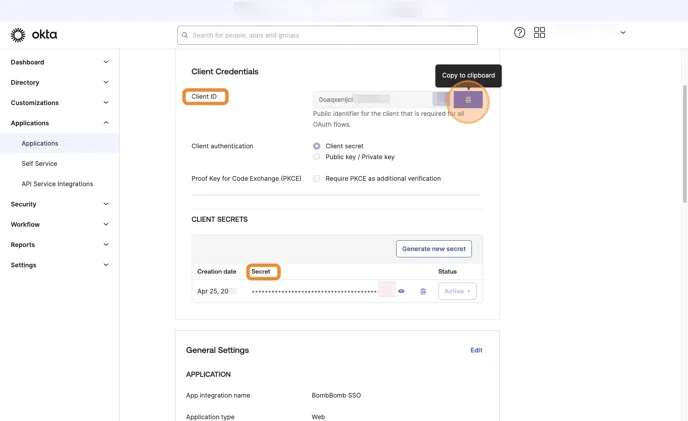This screenshot has width=688, height=421.
Task: Expand the Settings menu
Action: pyautogui.click(x=106, y=265)
